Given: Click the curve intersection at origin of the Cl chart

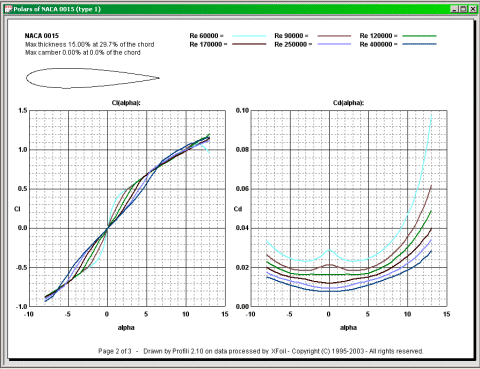Looking at the screenshot, I should click(x=107, y=228).
